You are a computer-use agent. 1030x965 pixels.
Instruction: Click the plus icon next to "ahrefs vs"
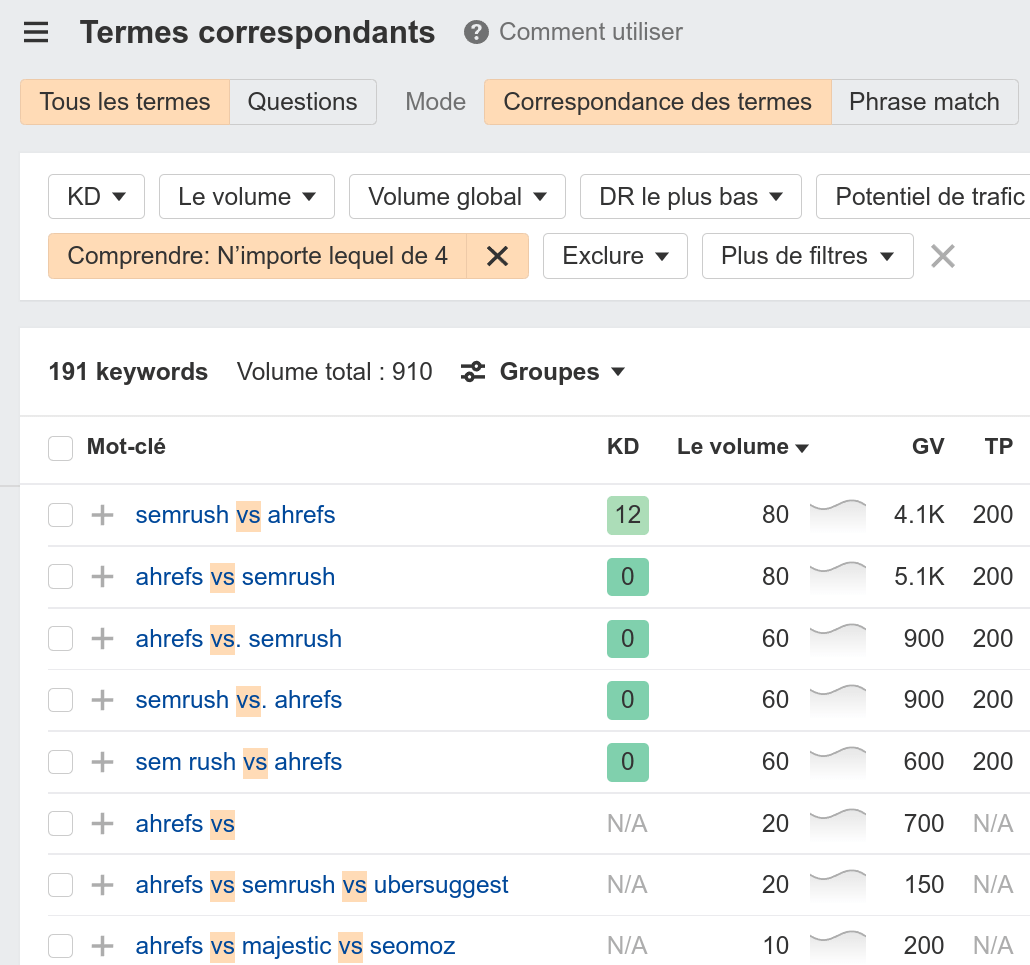101,823
